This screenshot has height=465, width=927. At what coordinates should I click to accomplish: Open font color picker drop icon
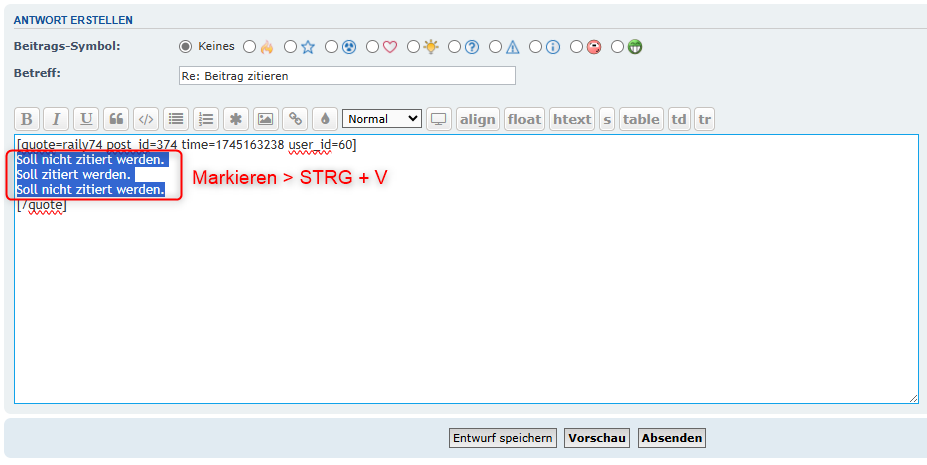(x=324, y=119)
